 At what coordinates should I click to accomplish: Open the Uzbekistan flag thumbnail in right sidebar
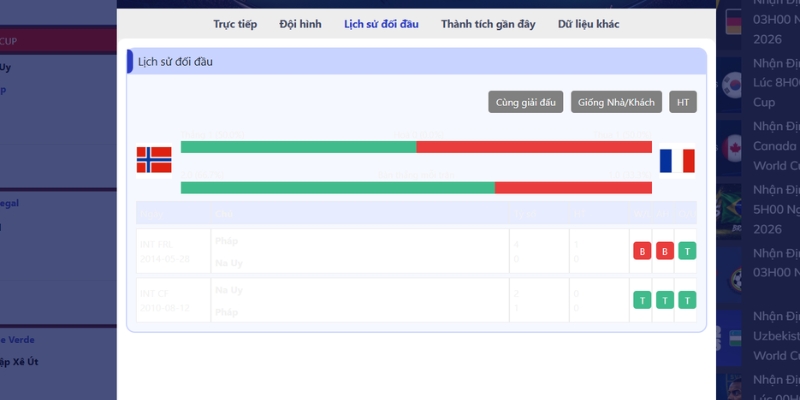pos(729,338)
